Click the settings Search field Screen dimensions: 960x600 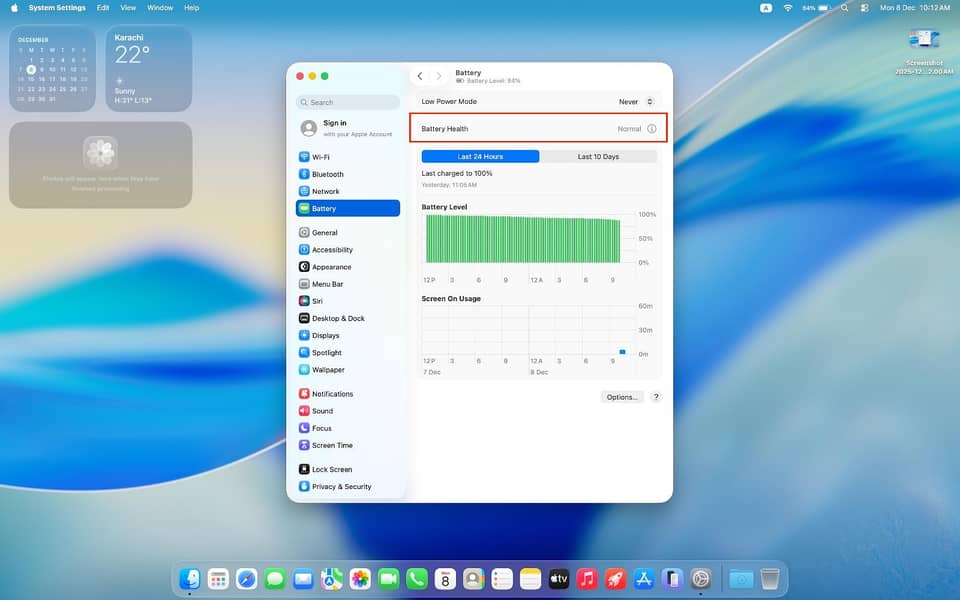348,102
